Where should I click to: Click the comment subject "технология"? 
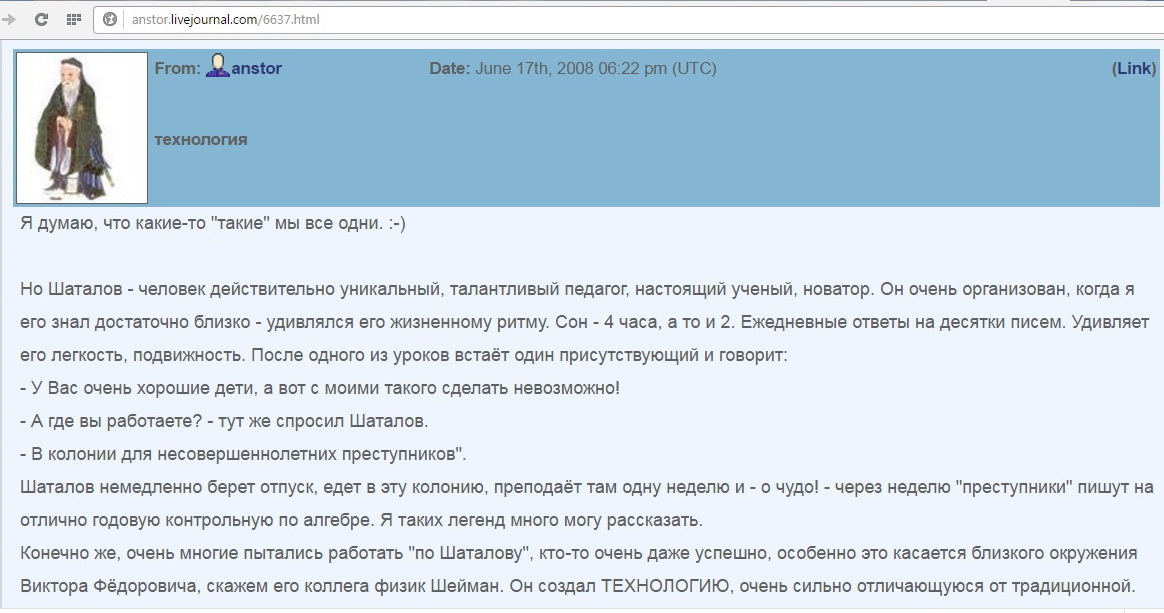(x=201, y=139)
